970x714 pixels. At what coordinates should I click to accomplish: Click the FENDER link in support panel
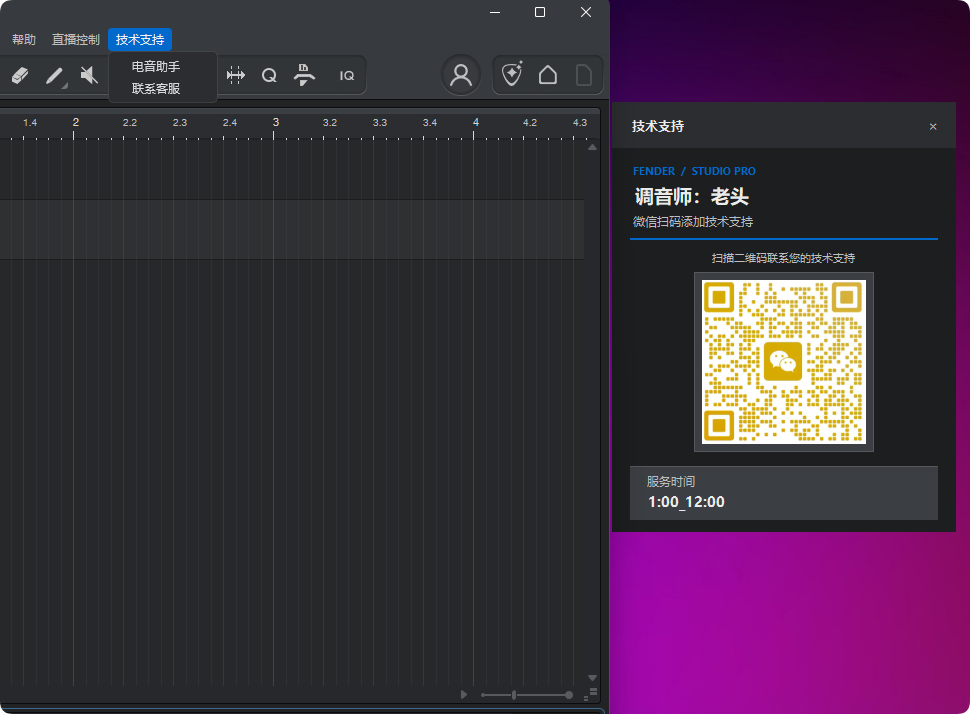click(654, 171)
